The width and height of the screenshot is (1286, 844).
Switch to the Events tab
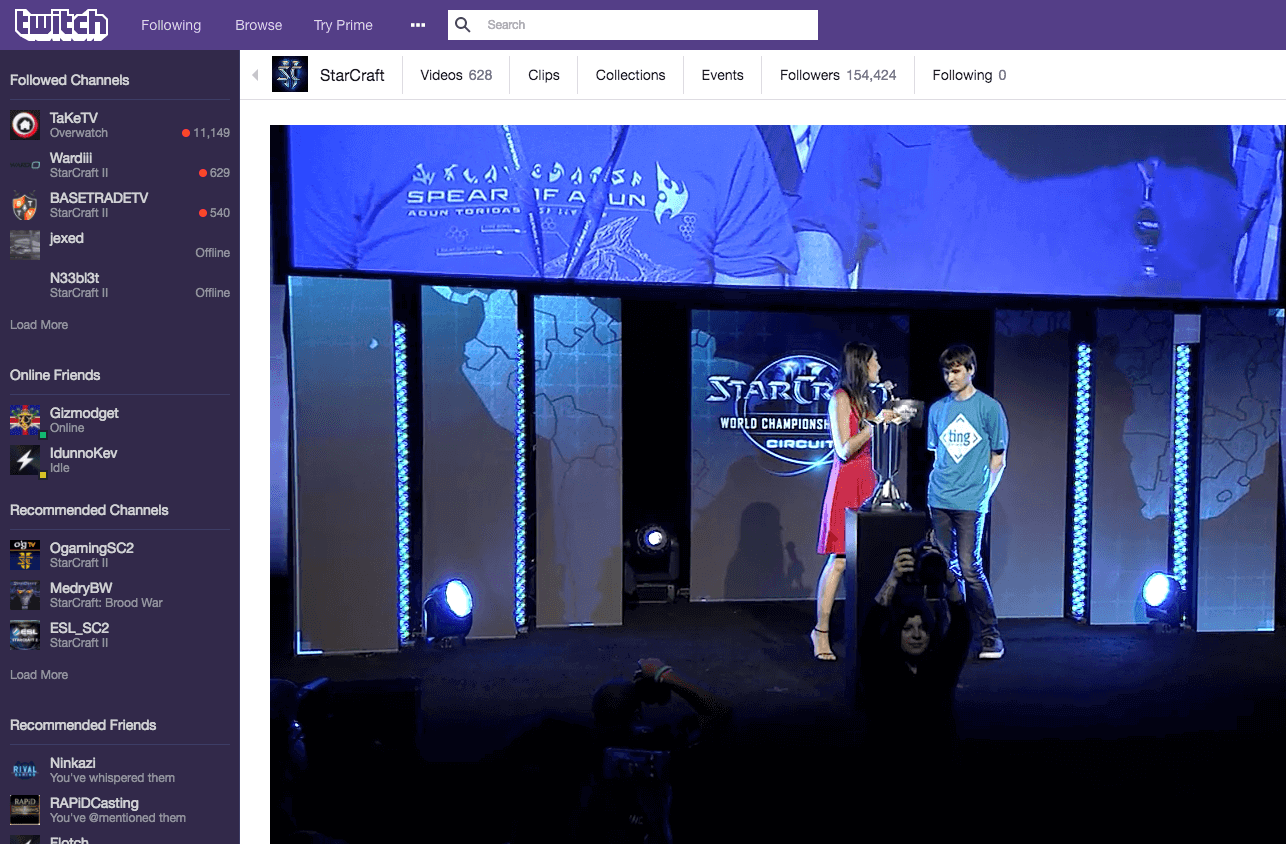click(722, 75)
